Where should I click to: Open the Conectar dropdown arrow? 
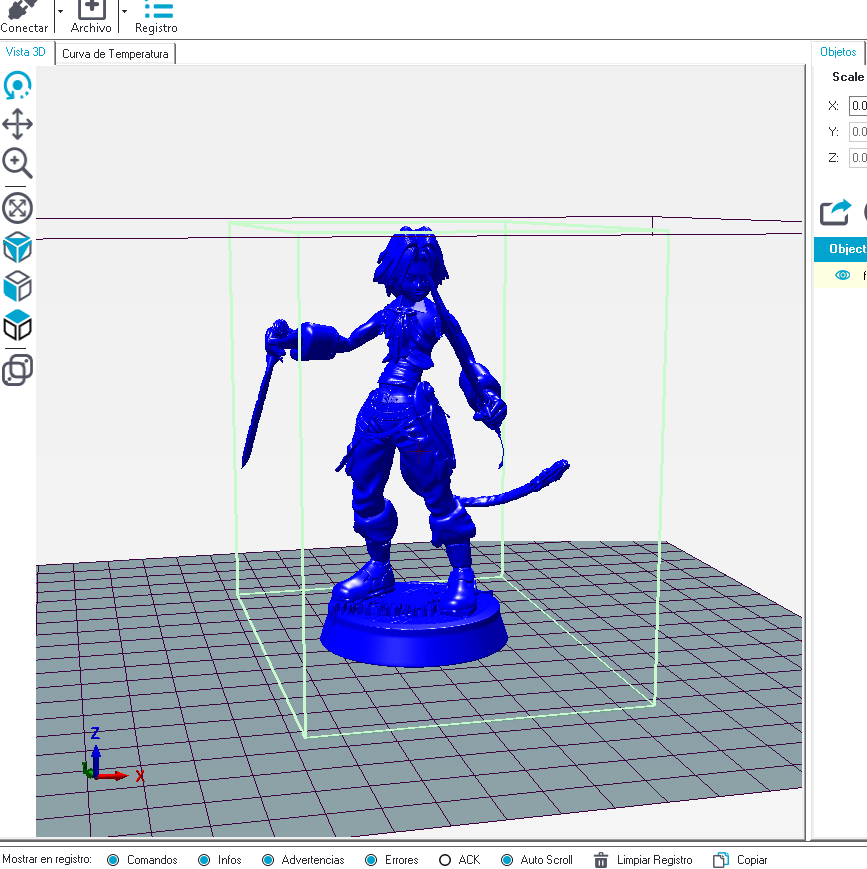(60, 10)
